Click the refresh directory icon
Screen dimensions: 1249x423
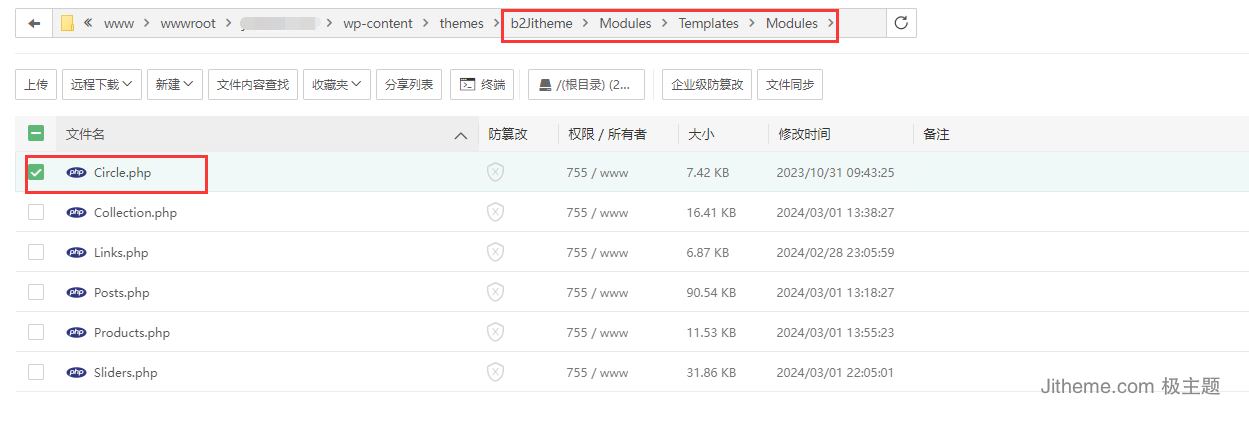[901, 24]
